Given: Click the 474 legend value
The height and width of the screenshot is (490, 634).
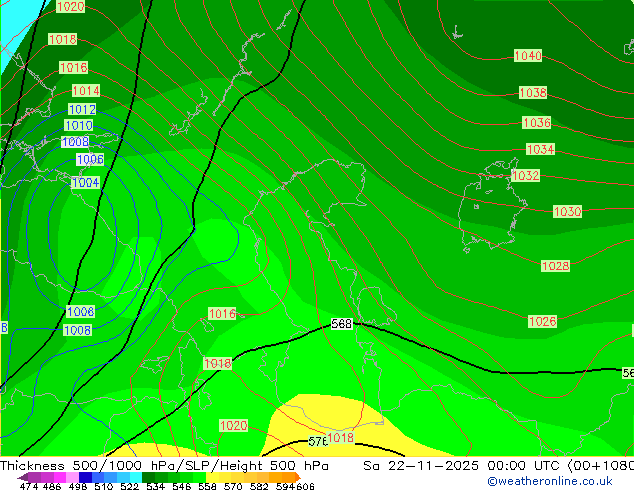Looking at the screenshot, I should coord(29,486).
